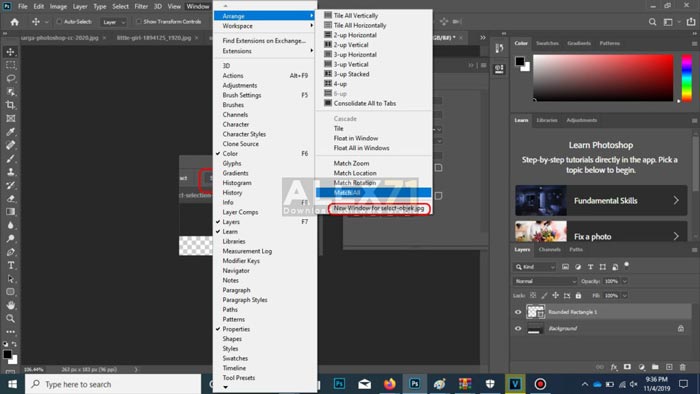This screenshot has height=394, width=700.
Task: Select the Rectangular Marquee tool
Action: point(10,65)
